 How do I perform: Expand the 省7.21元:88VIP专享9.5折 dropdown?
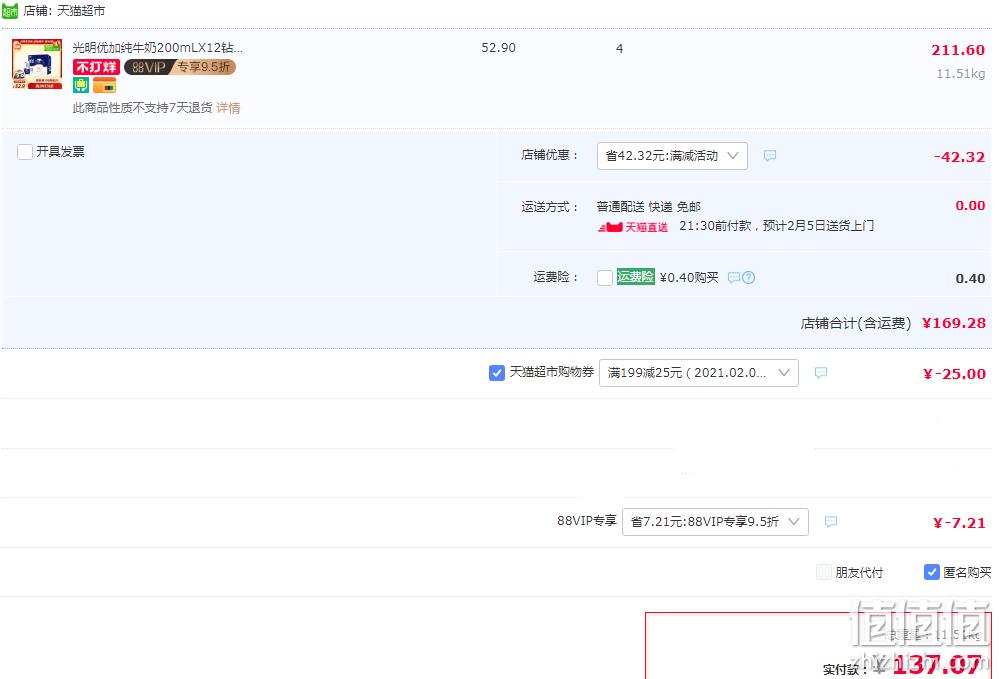715,522
